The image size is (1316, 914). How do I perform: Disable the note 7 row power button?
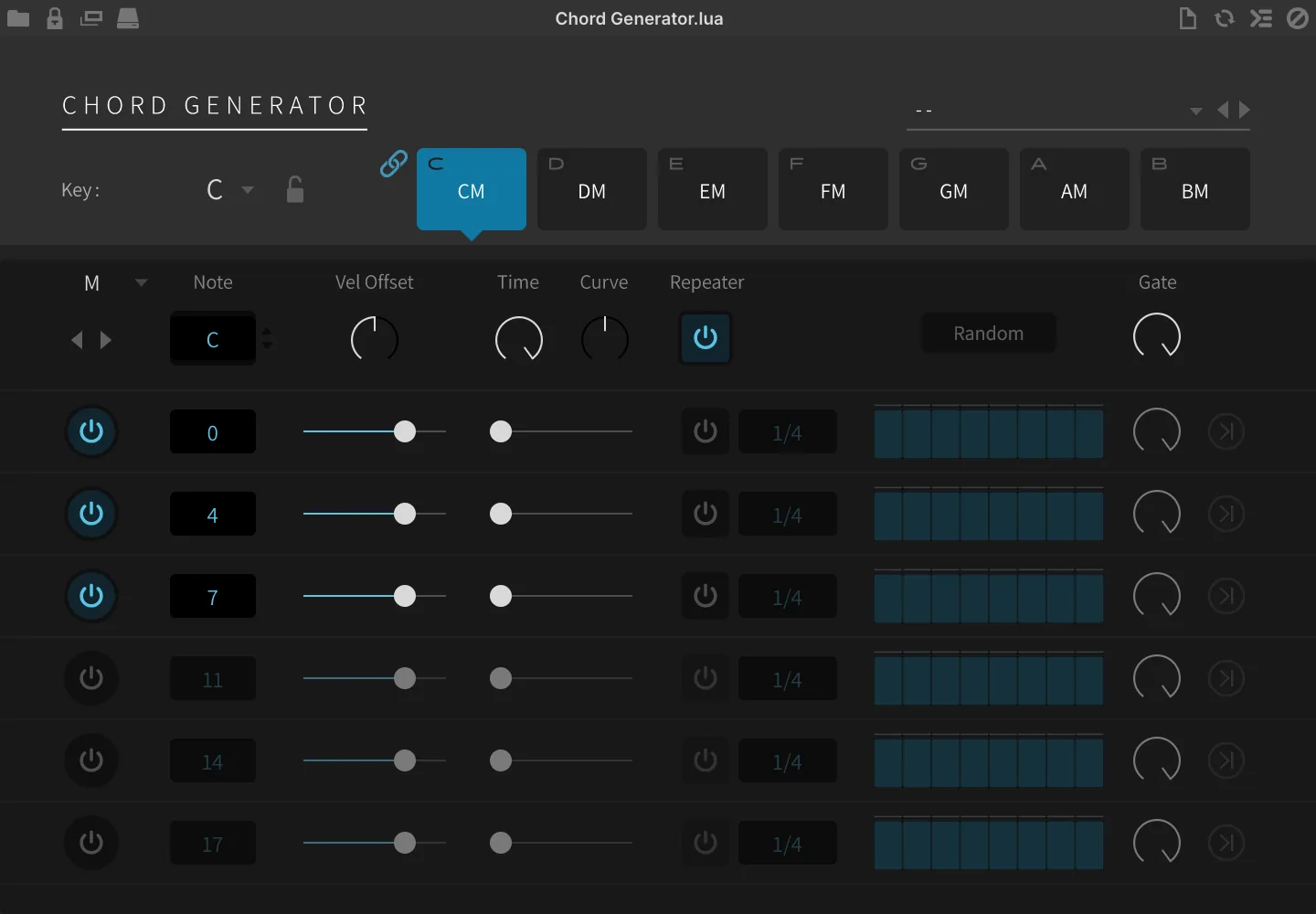(x=91, y=596)
